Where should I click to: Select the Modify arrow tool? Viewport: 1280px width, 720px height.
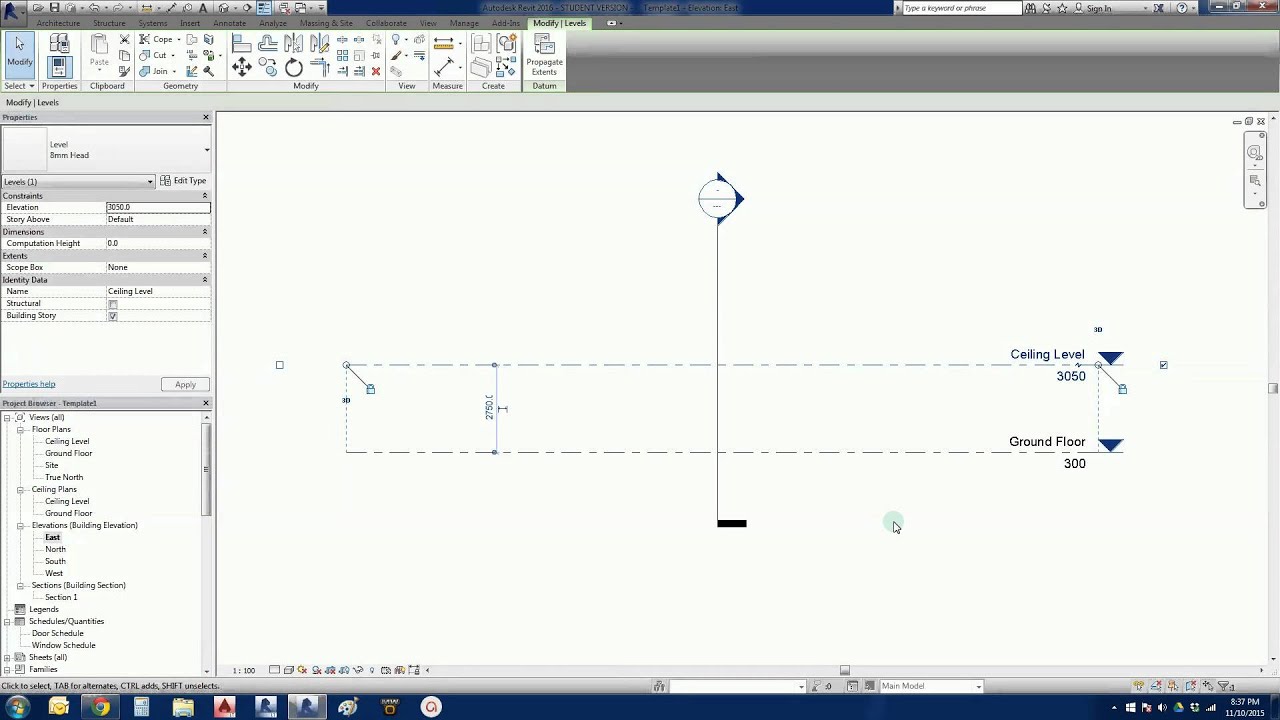point(19,53)
